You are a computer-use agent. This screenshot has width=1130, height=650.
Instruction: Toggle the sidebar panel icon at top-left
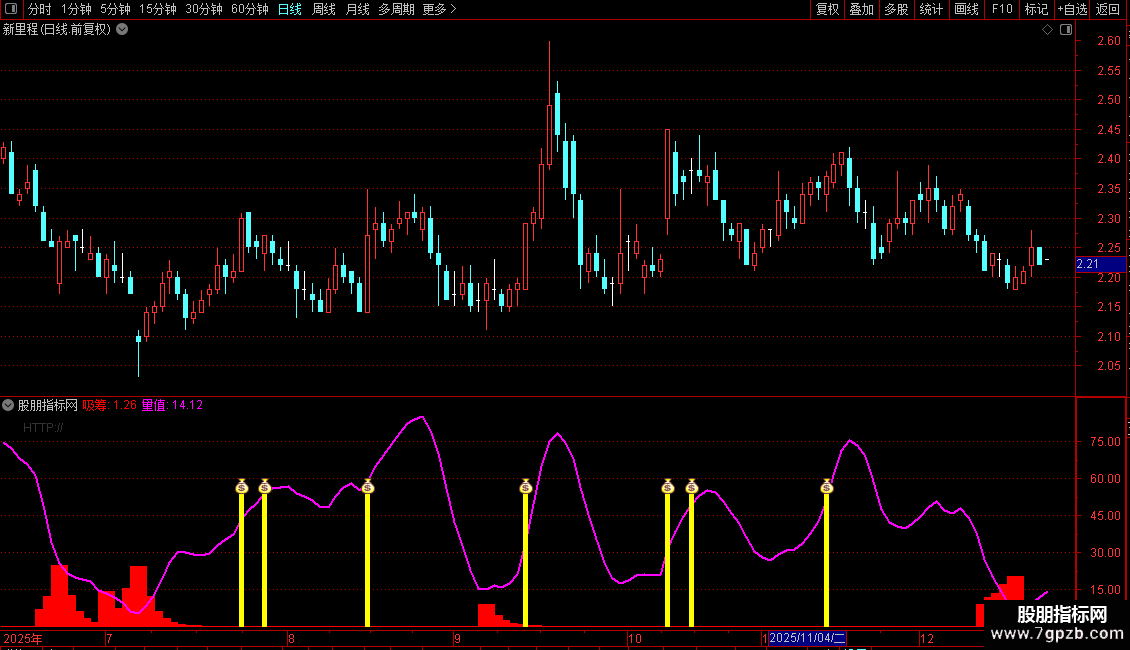11,9
